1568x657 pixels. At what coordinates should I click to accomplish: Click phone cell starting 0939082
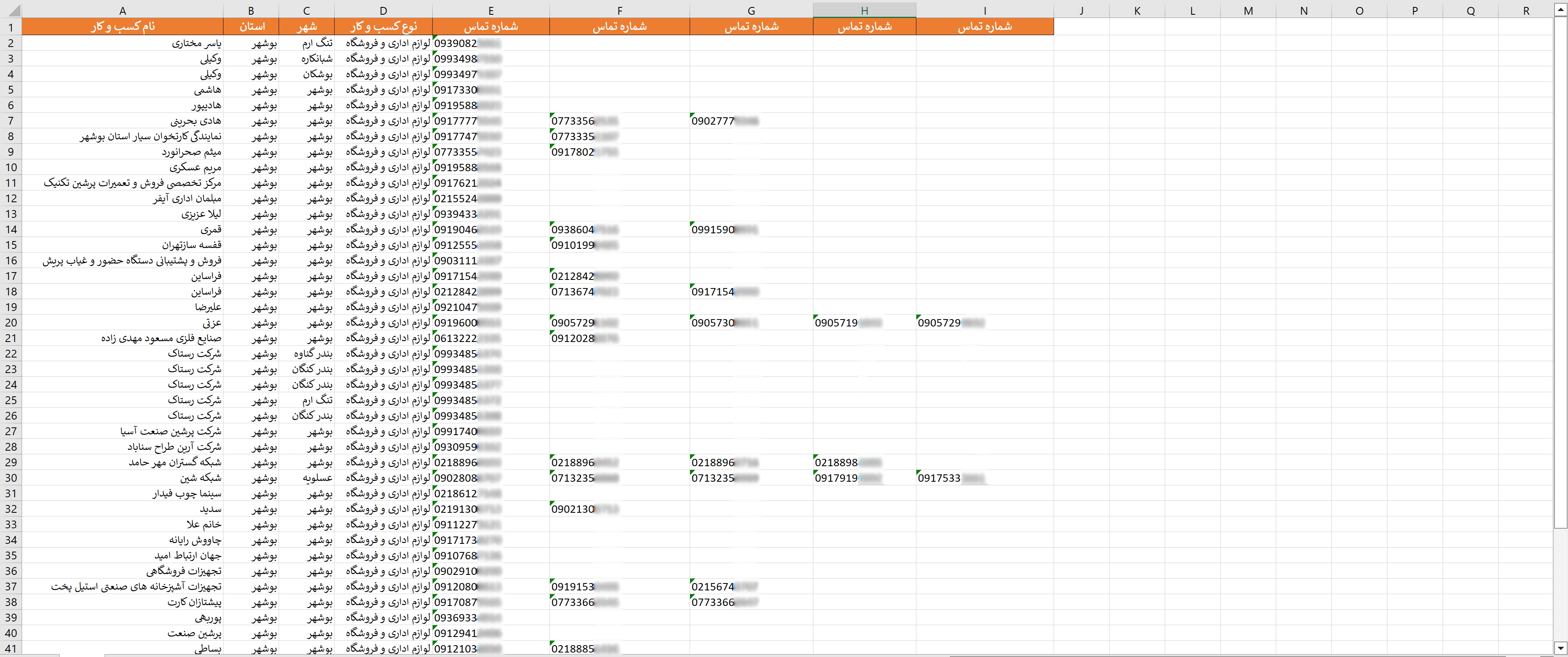pos(491,43)
